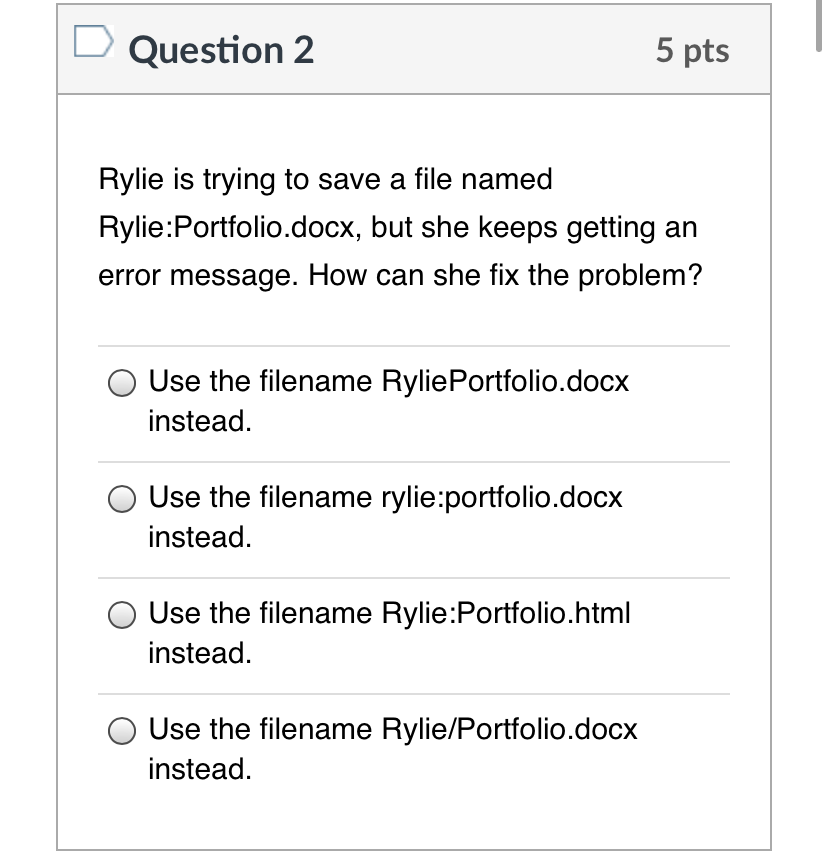This screenshot has height=854, width=828.
Task: Click the question prompt text about Rylie's file
Action: coord(400,227)
